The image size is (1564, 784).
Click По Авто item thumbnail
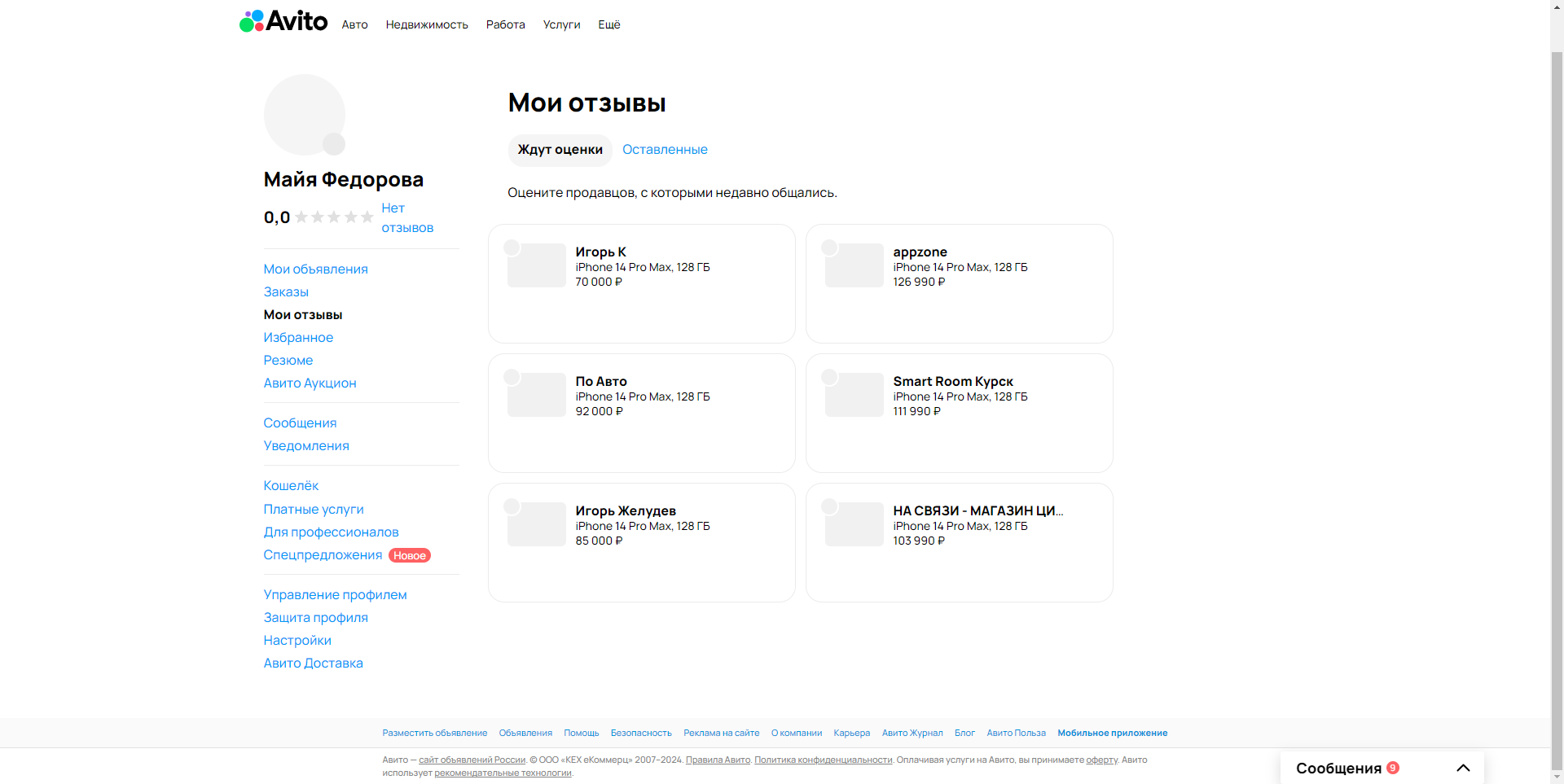(537, 395)
